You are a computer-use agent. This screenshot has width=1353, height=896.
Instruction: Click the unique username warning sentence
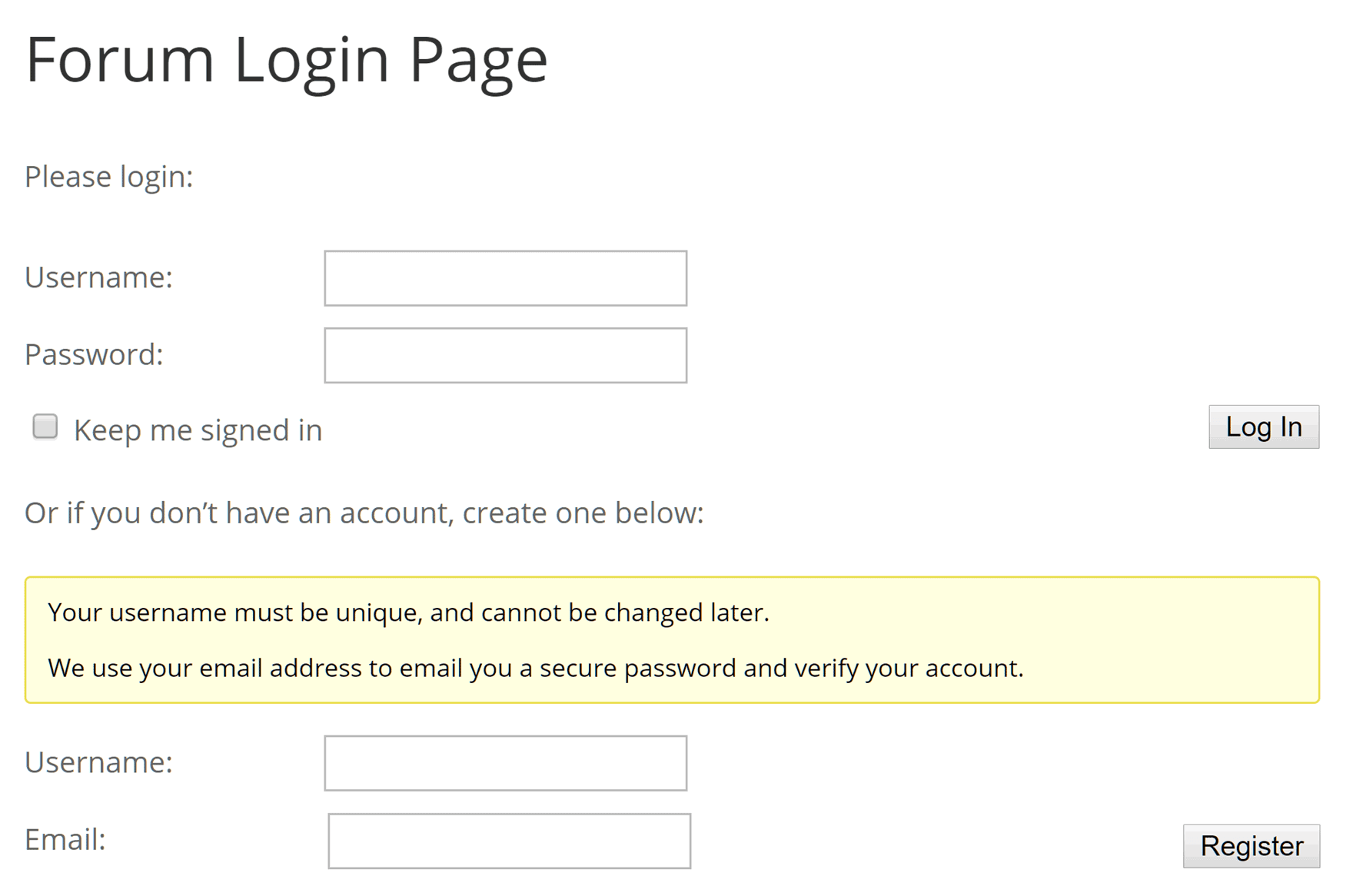(409, 612)
